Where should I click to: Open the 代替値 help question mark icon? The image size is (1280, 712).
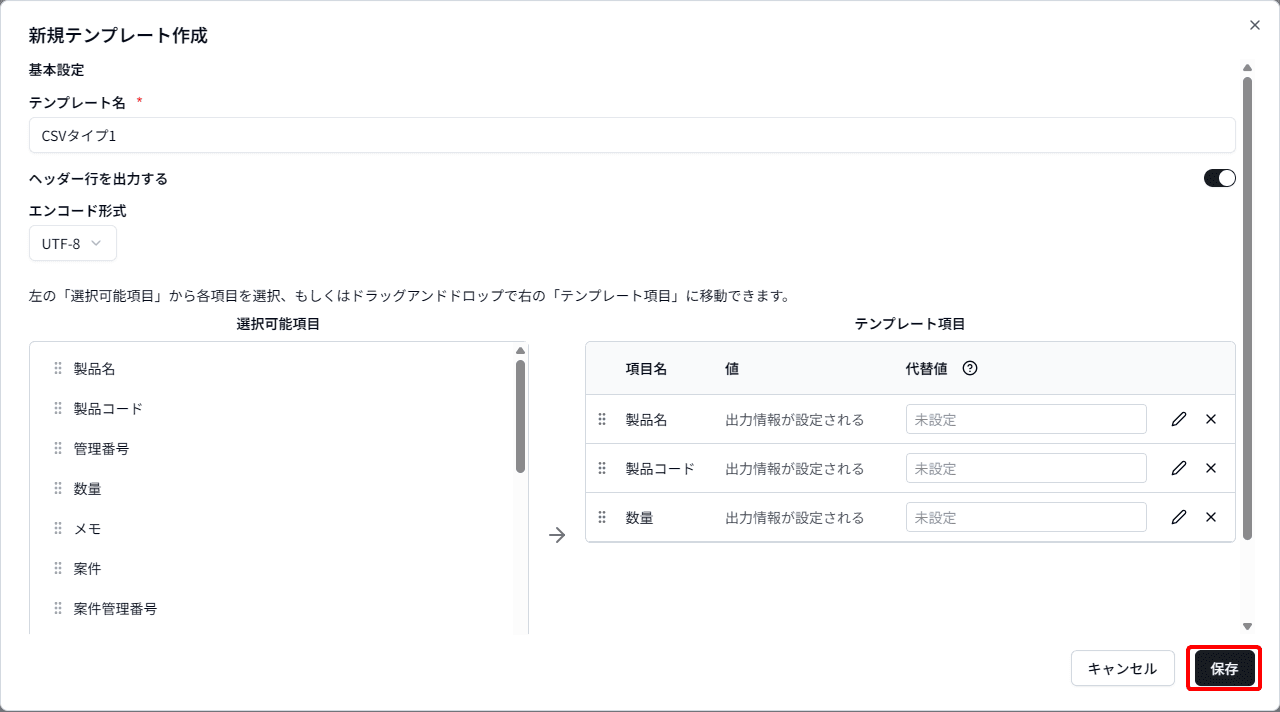[968, 368]
